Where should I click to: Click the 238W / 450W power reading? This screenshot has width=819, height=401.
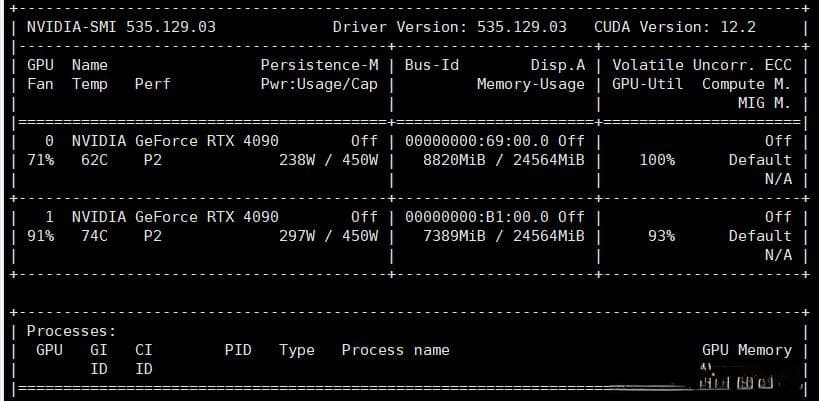328,160
